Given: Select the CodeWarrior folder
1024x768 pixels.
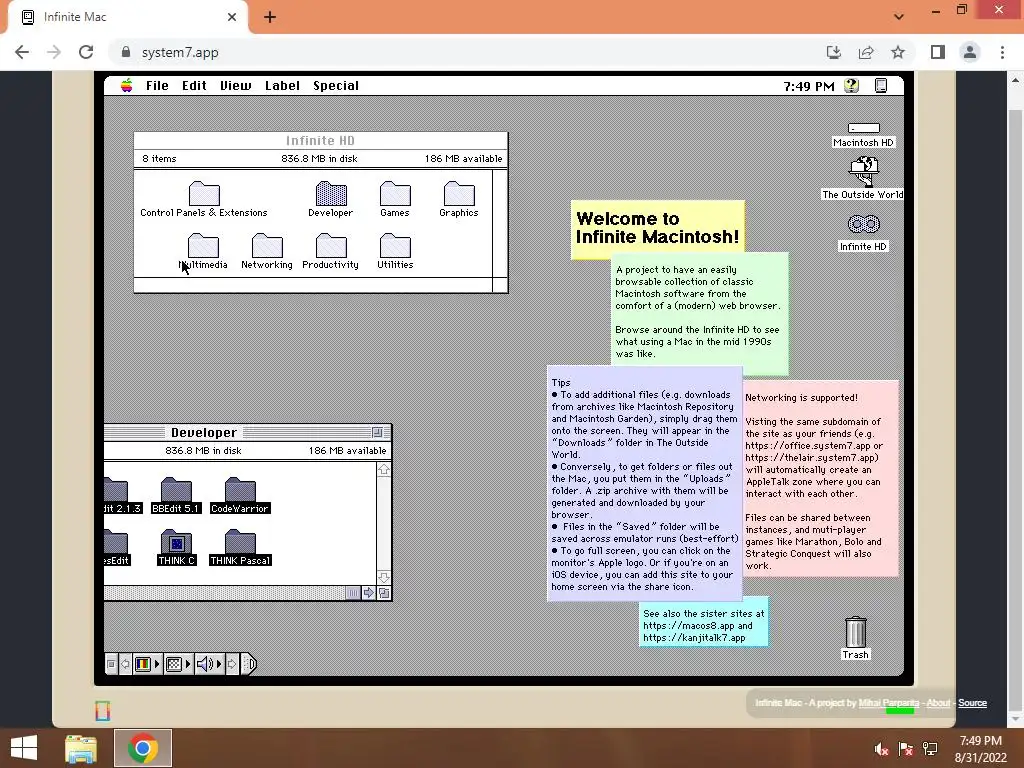Looking at the screenshot, I should 240,490.
